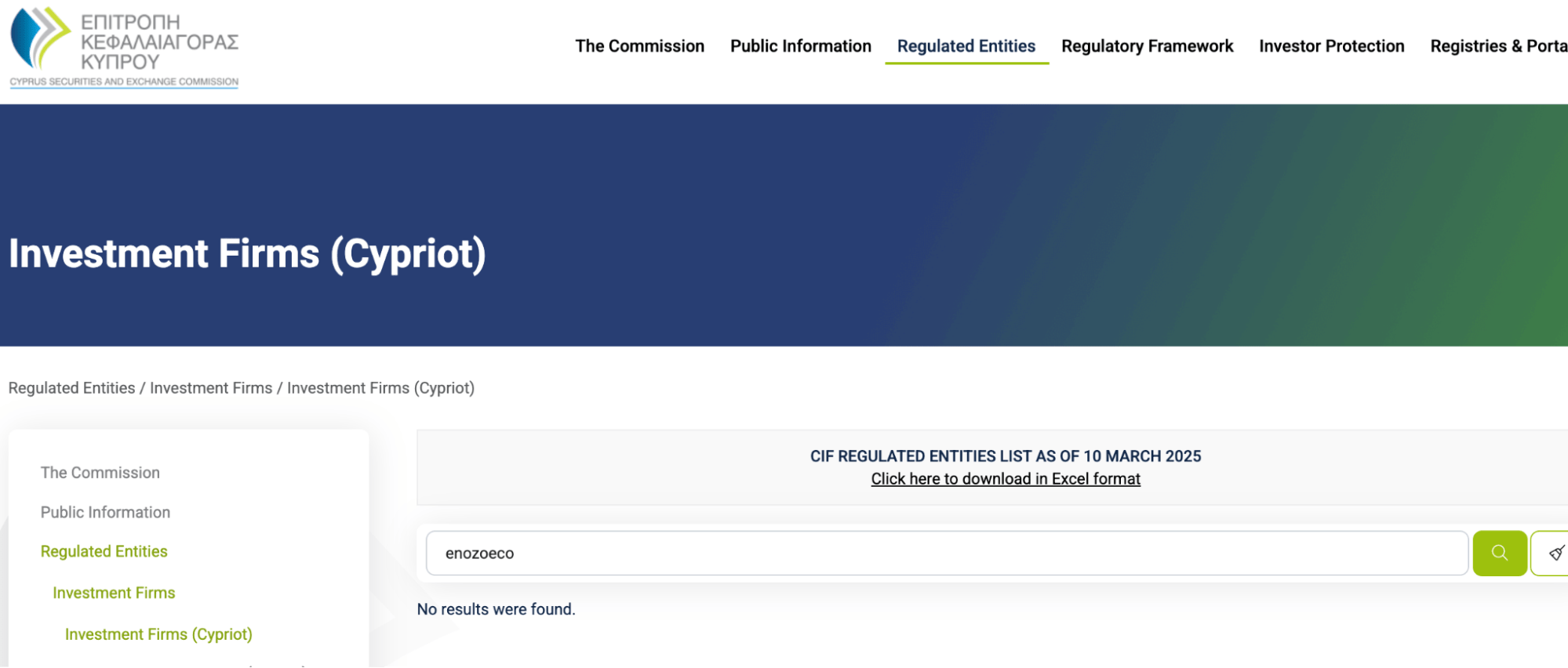Select Public Information in the sidebar
The width and height of the screenshot is (1568, 668).
pyautogui.click(x=105, y=512)
